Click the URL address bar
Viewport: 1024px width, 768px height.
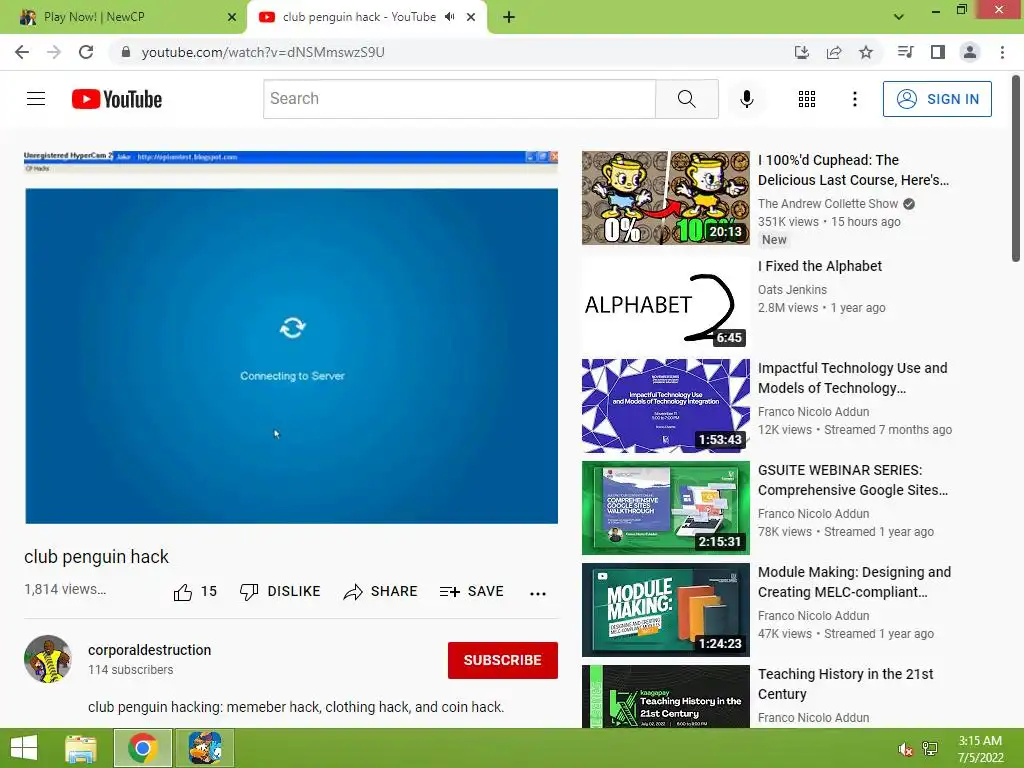pos(451,52)
